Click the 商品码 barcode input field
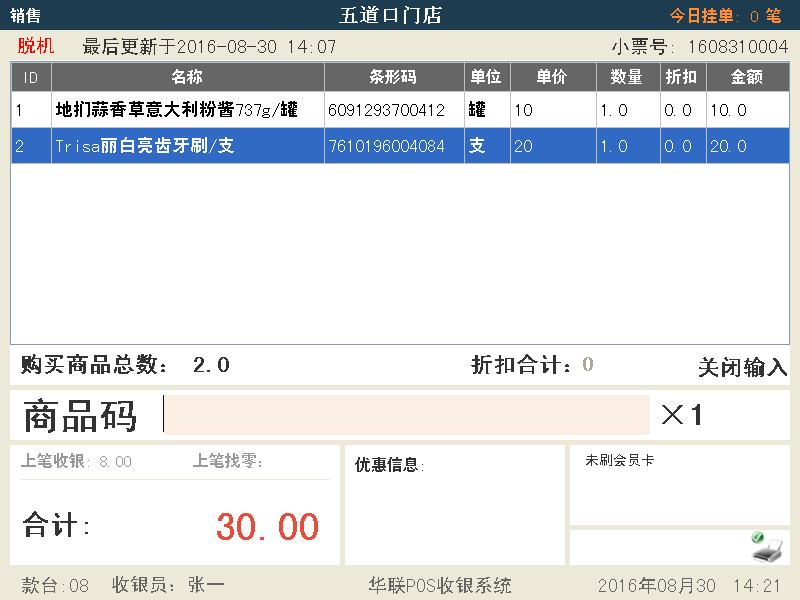 (406, 415)
